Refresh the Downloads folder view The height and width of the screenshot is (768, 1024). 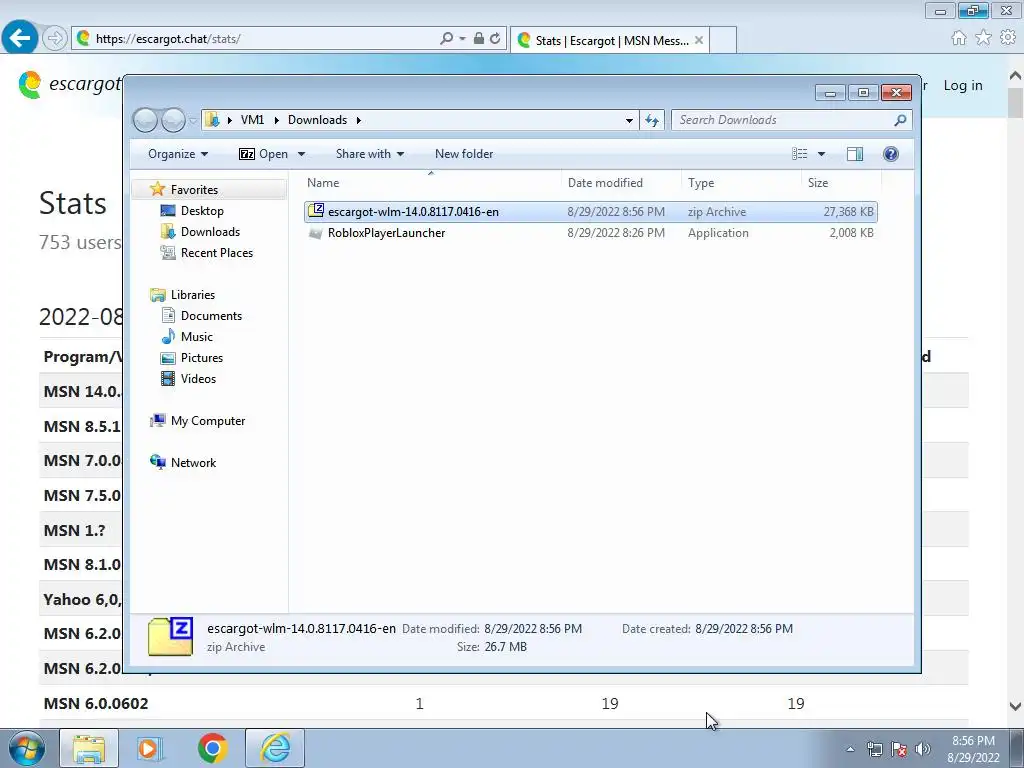tap(652, 120)
